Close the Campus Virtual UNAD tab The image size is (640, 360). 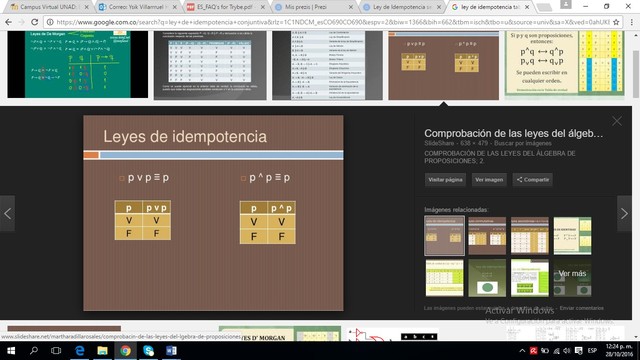86,7
